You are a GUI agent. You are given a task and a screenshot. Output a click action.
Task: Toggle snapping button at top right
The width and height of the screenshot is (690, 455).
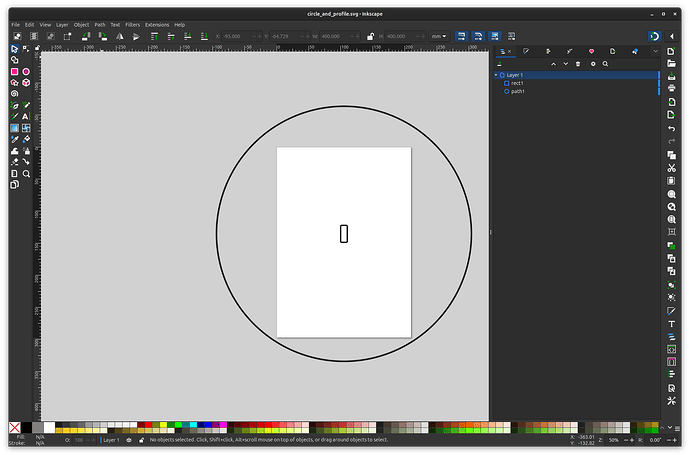(654, 37)
